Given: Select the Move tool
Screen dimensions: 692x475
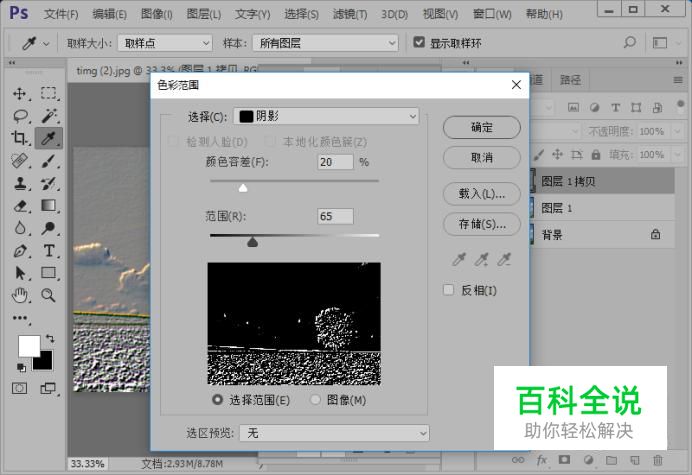Looking at the screenshot, I should [x=20, y=94].
